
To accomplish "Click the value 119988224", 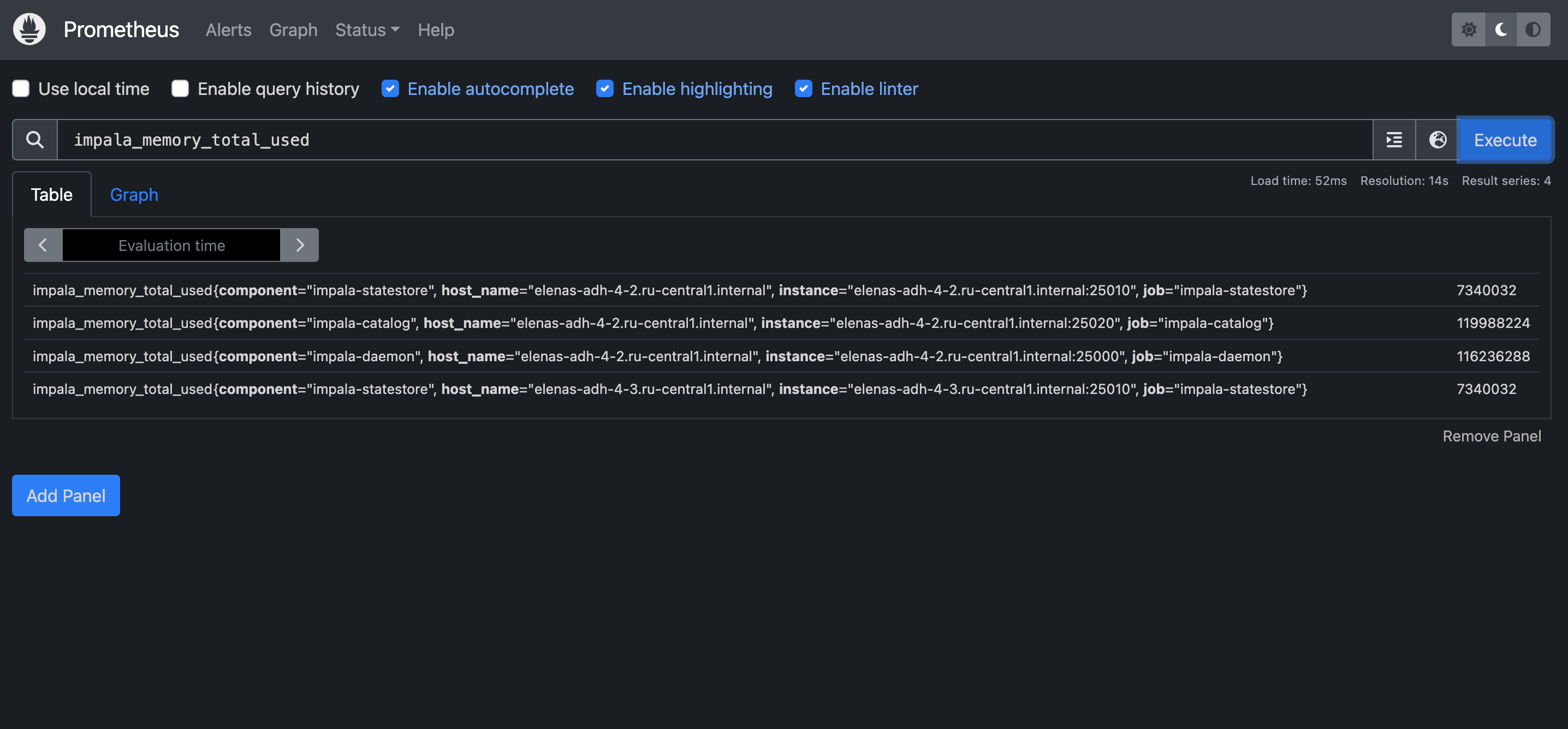I will [1493, 323].
